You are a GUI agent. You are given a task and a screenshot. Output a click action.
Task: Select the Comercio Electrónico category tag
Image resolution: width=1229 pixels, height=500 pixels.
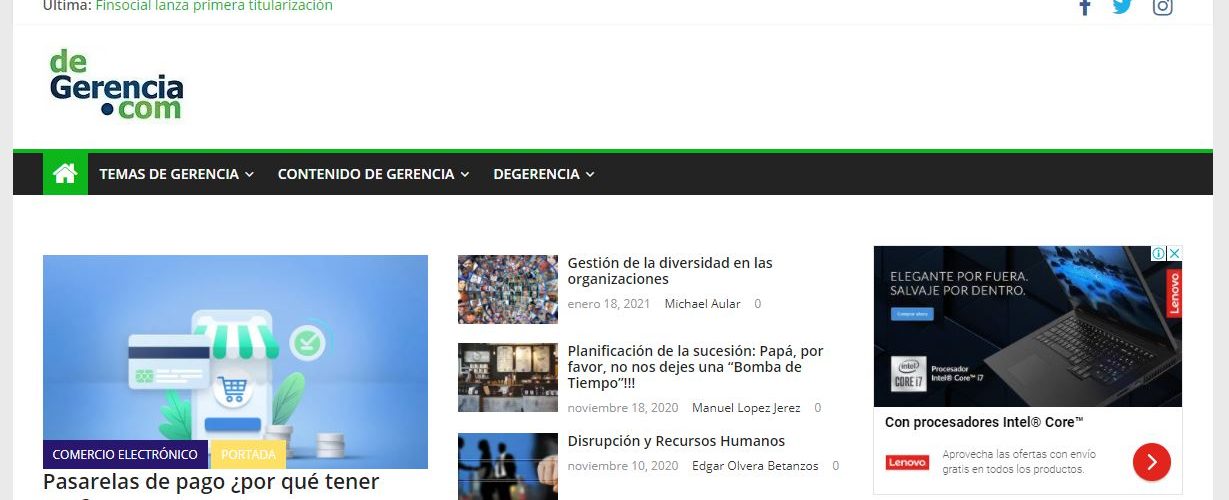click(125, 454)
